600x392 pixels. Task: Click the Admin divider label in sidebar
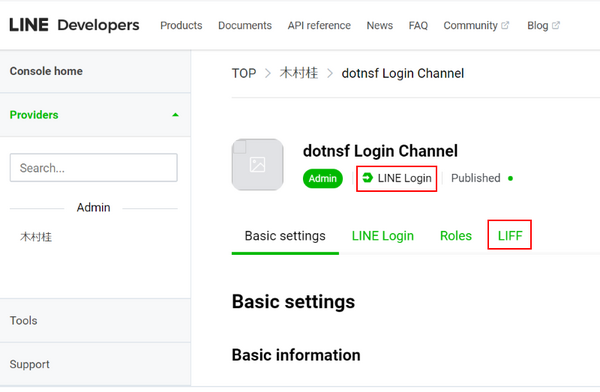[93, 207]
